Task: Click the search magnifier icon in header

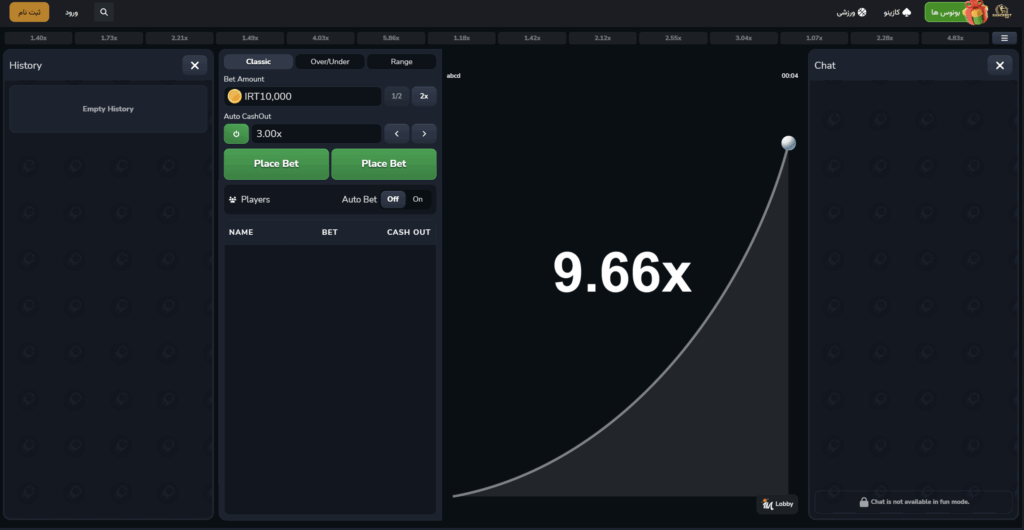Action: pyautogui.click(x=104, y=13)
